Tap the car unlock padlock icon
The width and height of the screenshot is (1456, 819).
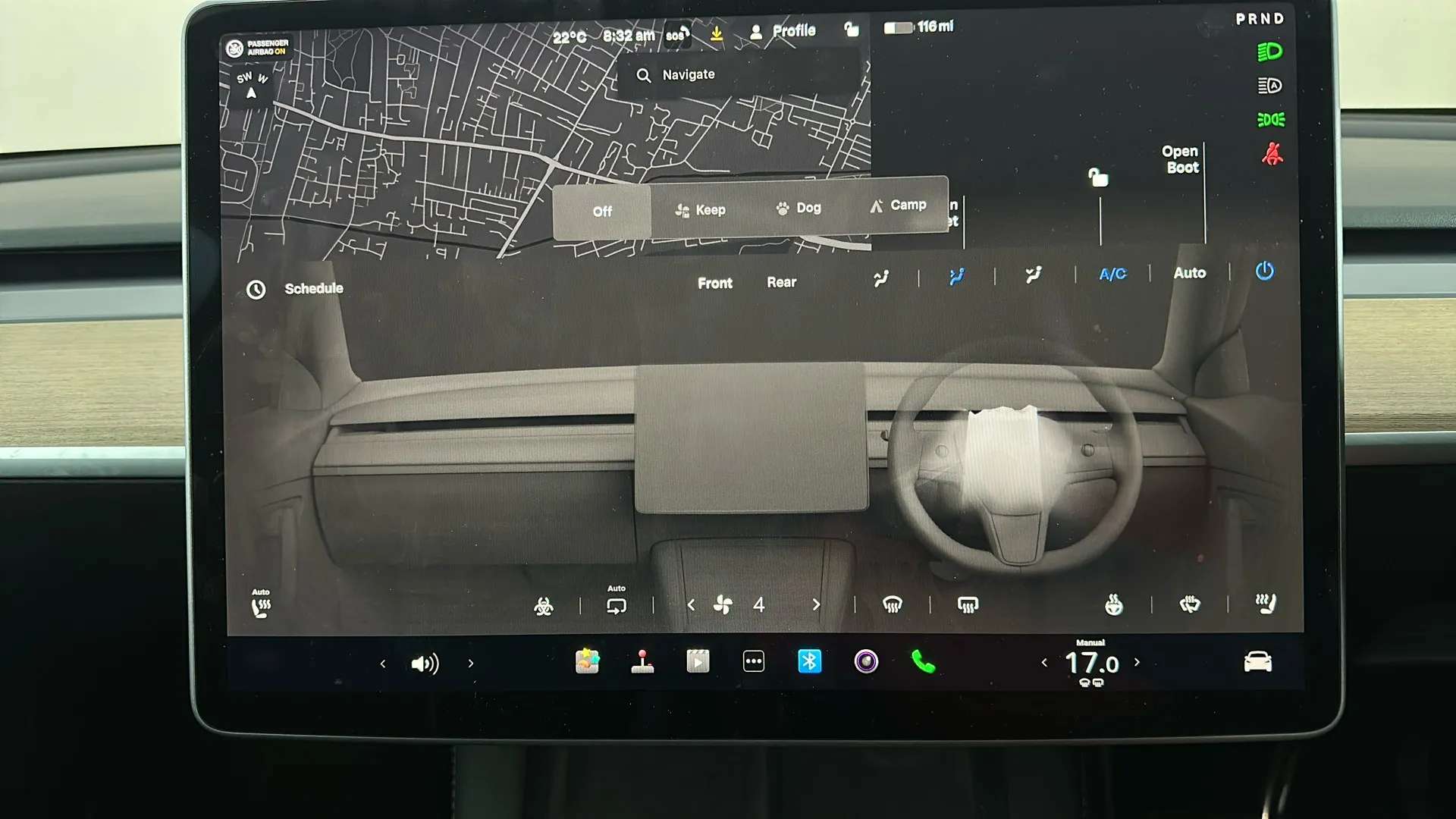1097,177
